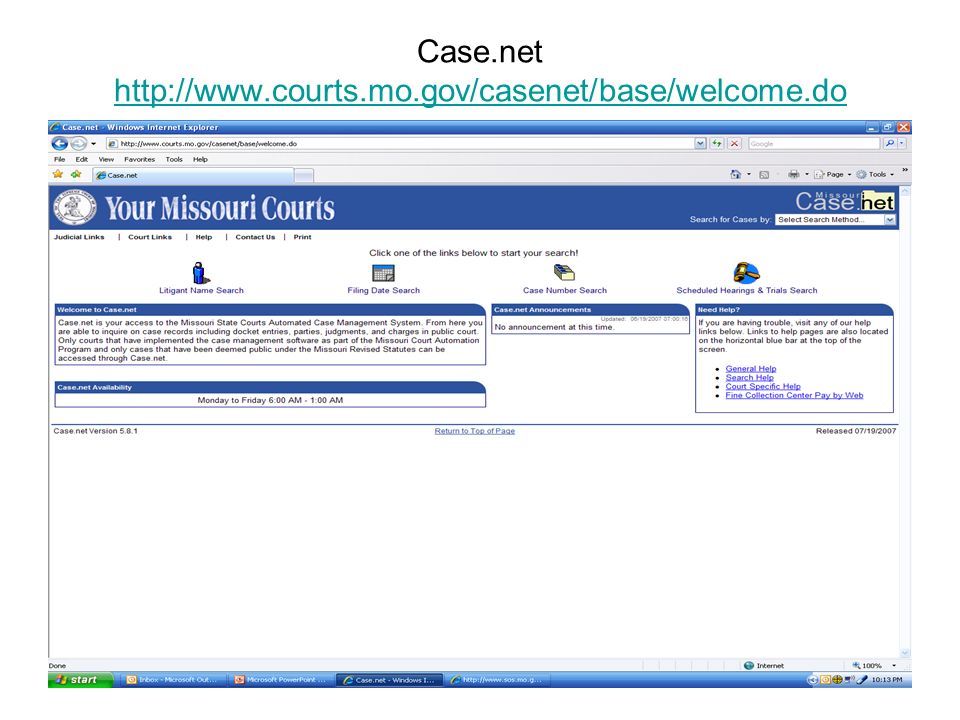The height and width of the screenshot is (720, 960).
Task: Open the Tools command bar dropdown
Action: [875, 174]
